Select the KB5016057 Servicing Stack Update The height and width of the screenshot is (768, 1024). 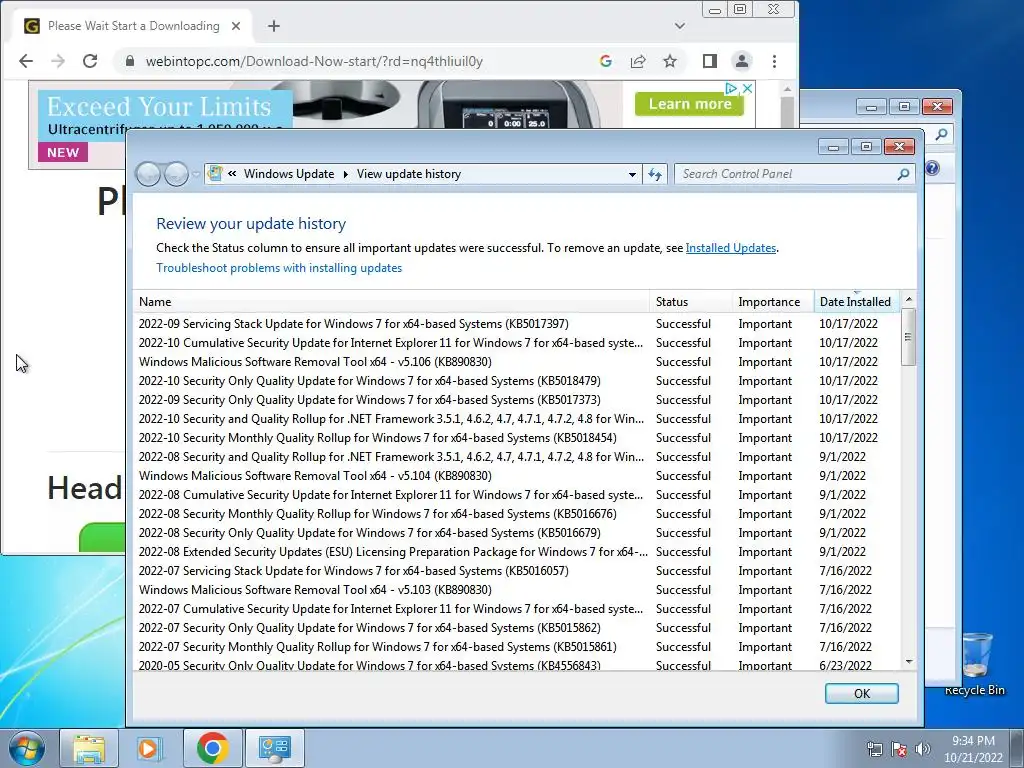pos(516,571)
